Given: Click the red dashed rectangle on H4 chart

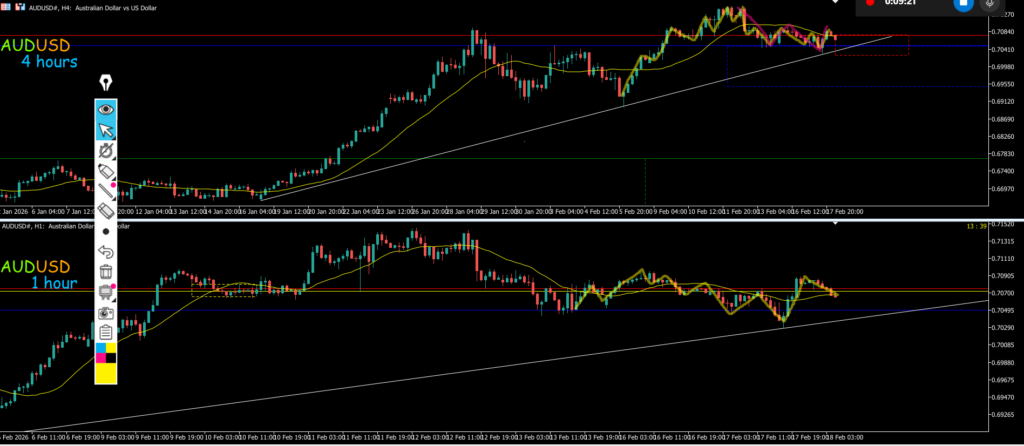Looking at the screenshot, I should (x=872, y=45).
